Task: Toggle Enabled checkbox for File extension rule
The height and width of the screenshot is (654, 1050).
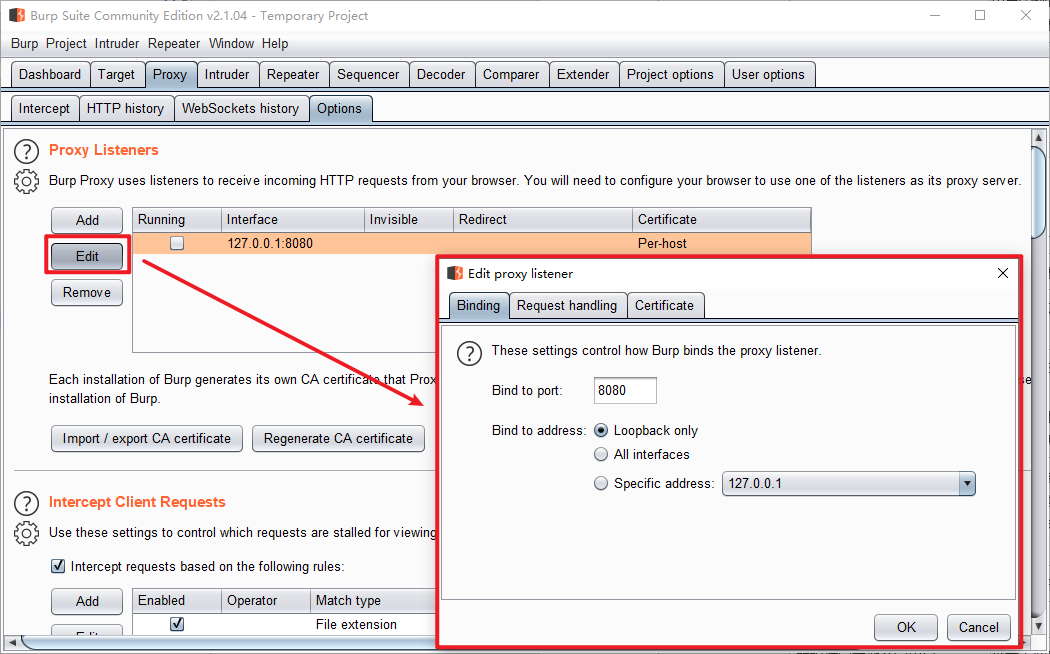Action: point(177,624)
